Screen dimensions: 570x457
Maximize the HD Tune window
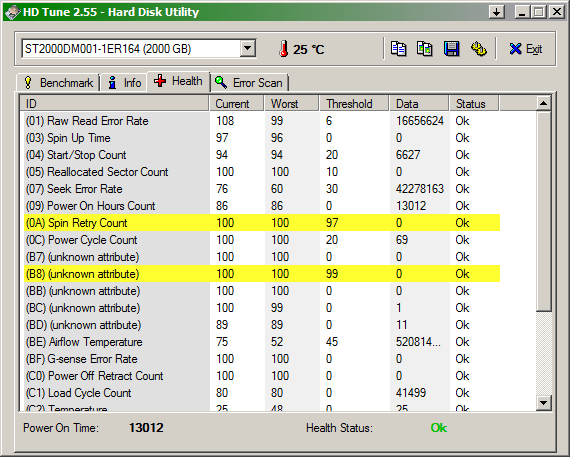coord(539,12)
